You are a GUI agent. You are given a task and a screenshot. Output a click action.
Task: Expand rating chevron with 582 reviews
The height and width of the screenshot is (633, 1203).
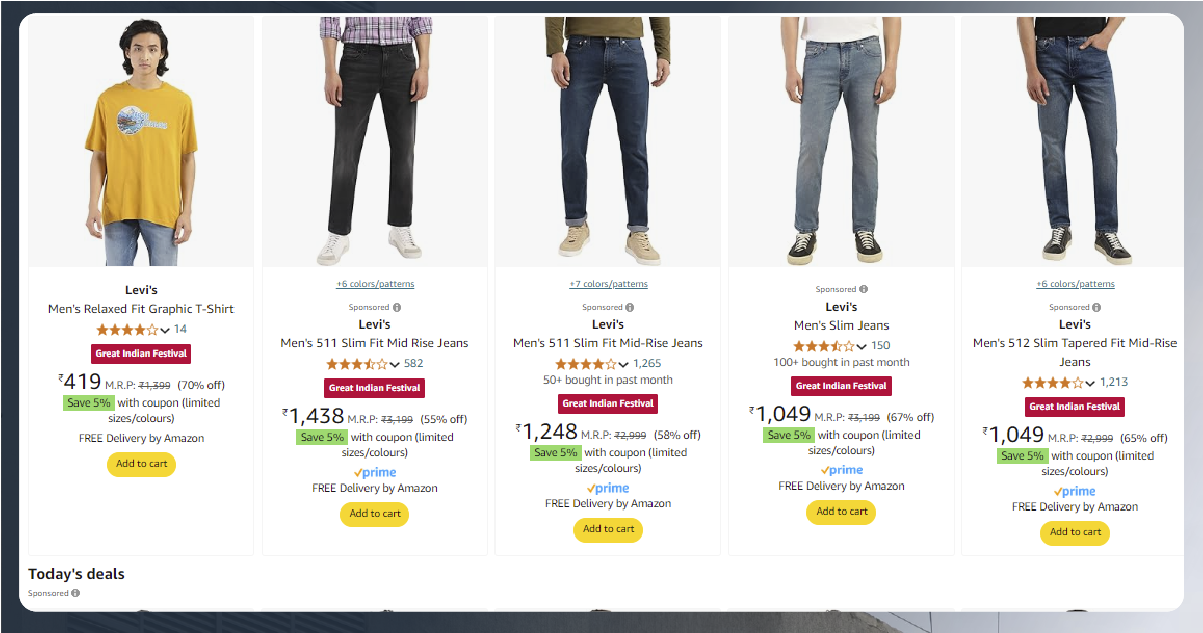[395, 364]
